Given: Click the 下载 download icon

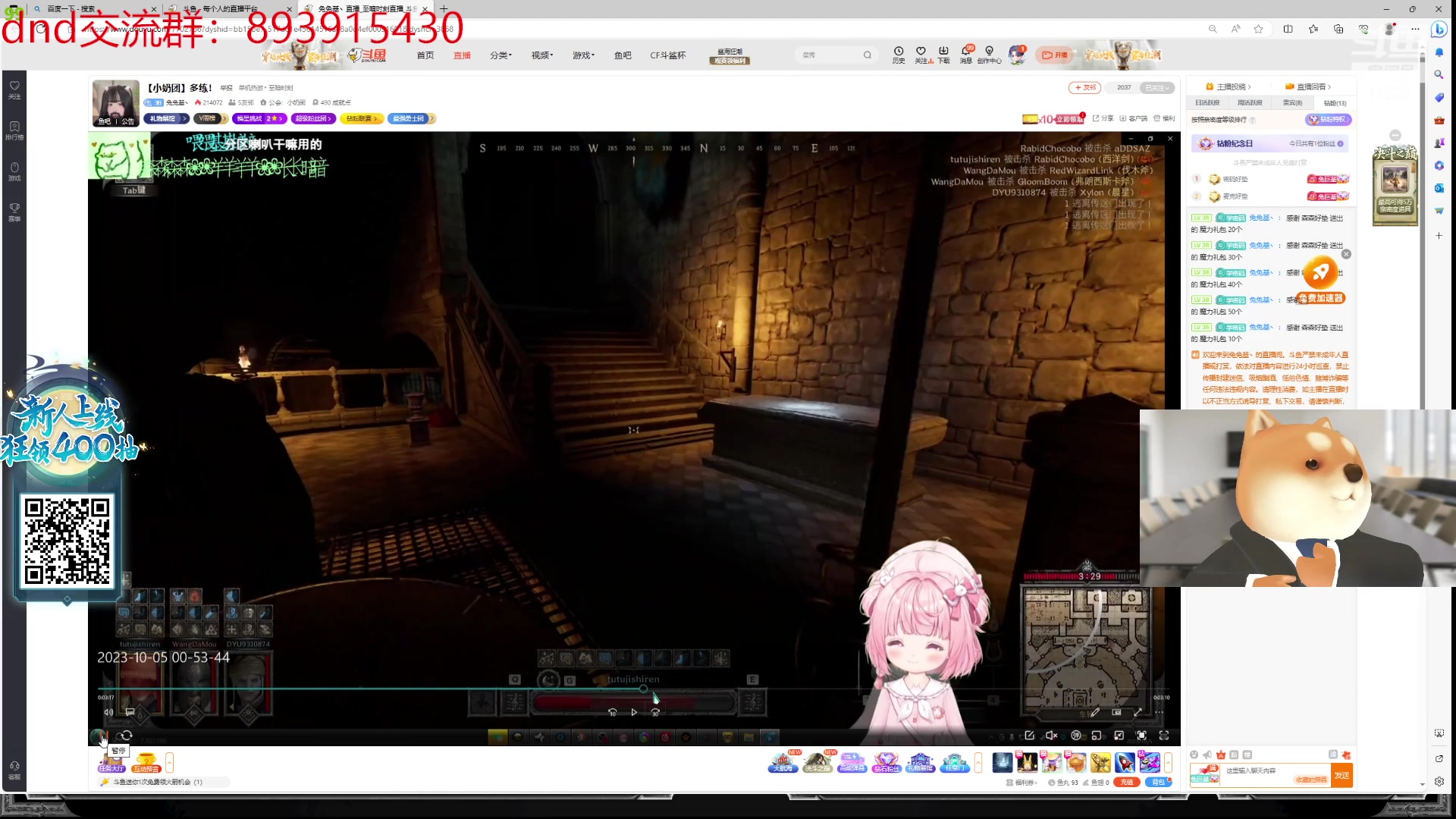Looking at the screenshot, I should click(x=943, y=55).
